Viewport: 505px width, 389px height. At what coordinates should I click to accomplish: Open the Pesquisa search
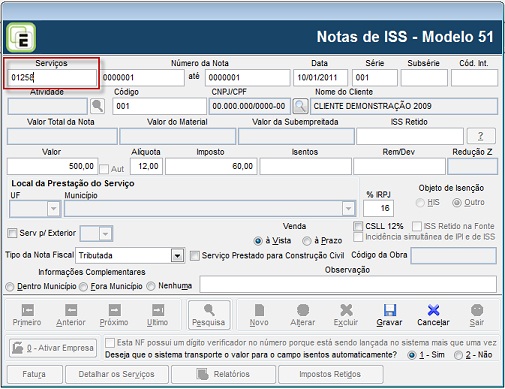[209, 315]
